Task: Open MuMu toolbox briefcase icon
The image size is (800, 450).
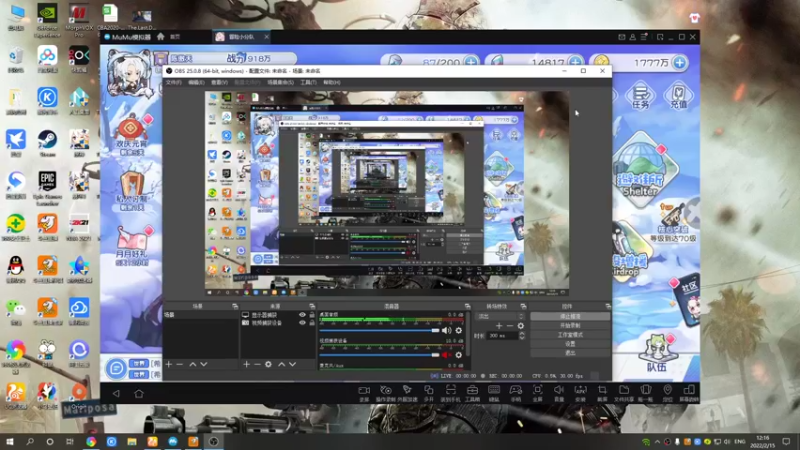Action: coord(472,392)
